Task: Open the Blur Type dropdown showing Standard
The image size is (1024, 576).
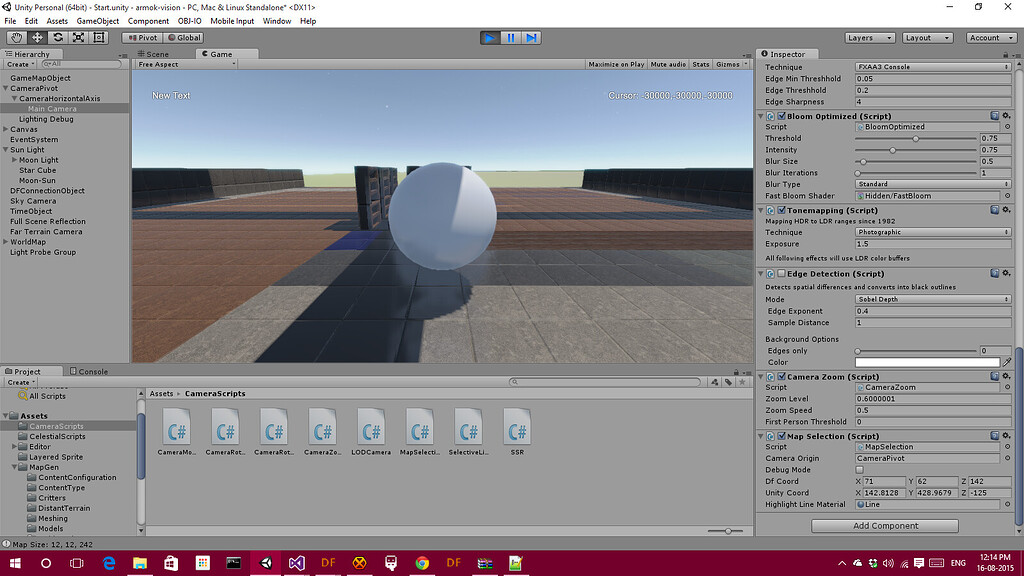Action: [932, 184]
